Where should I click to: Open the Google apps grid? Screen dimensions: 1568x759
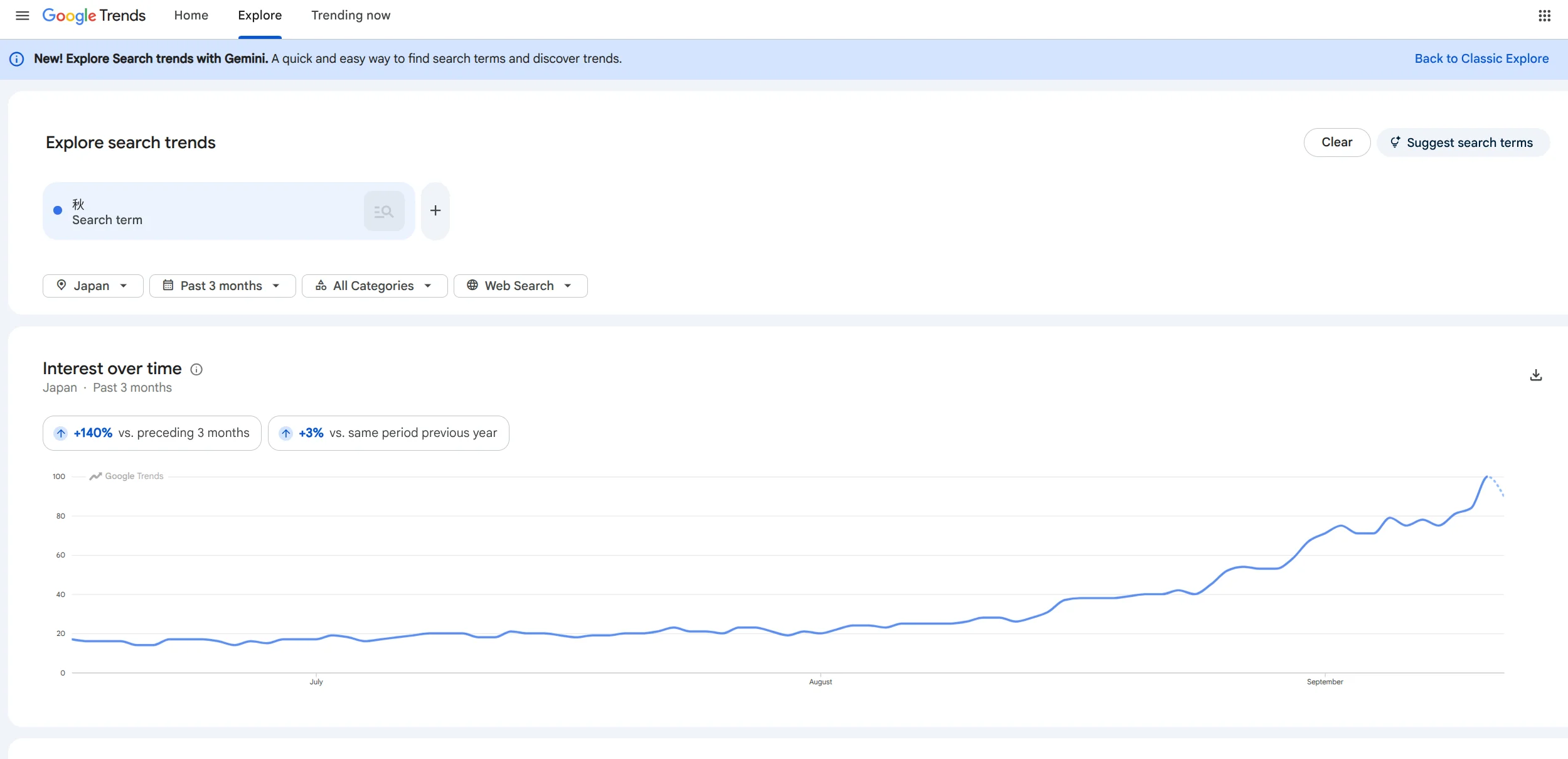1545,16
